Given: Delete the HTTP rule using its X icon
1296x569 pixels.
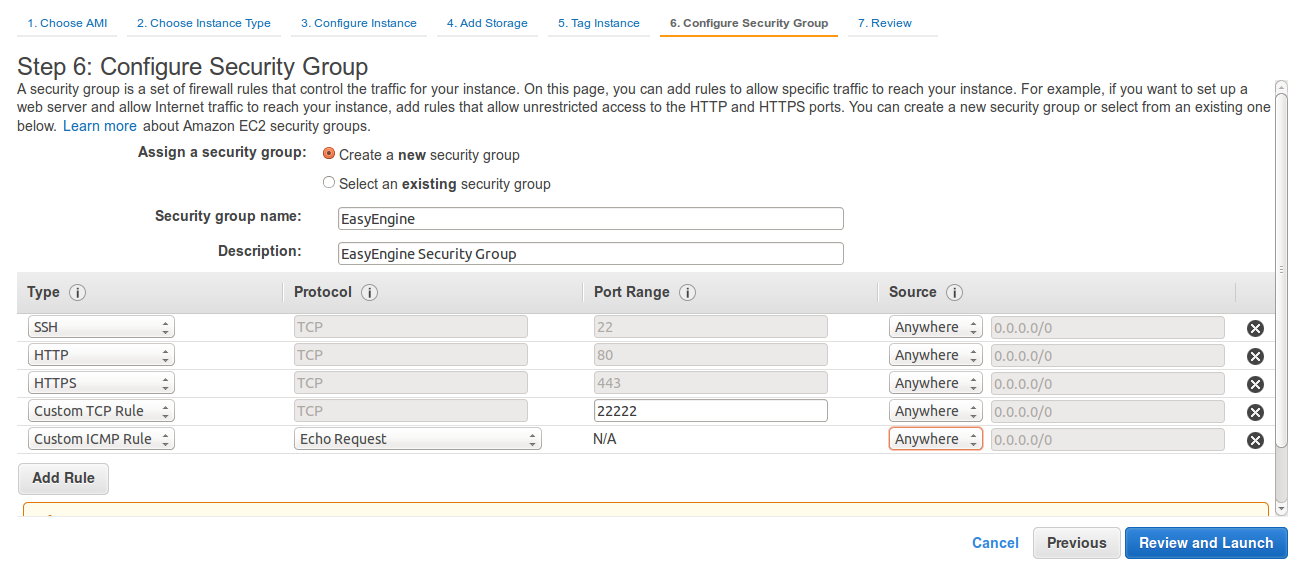Looking at the screenshot, I should click(1255, 356).
